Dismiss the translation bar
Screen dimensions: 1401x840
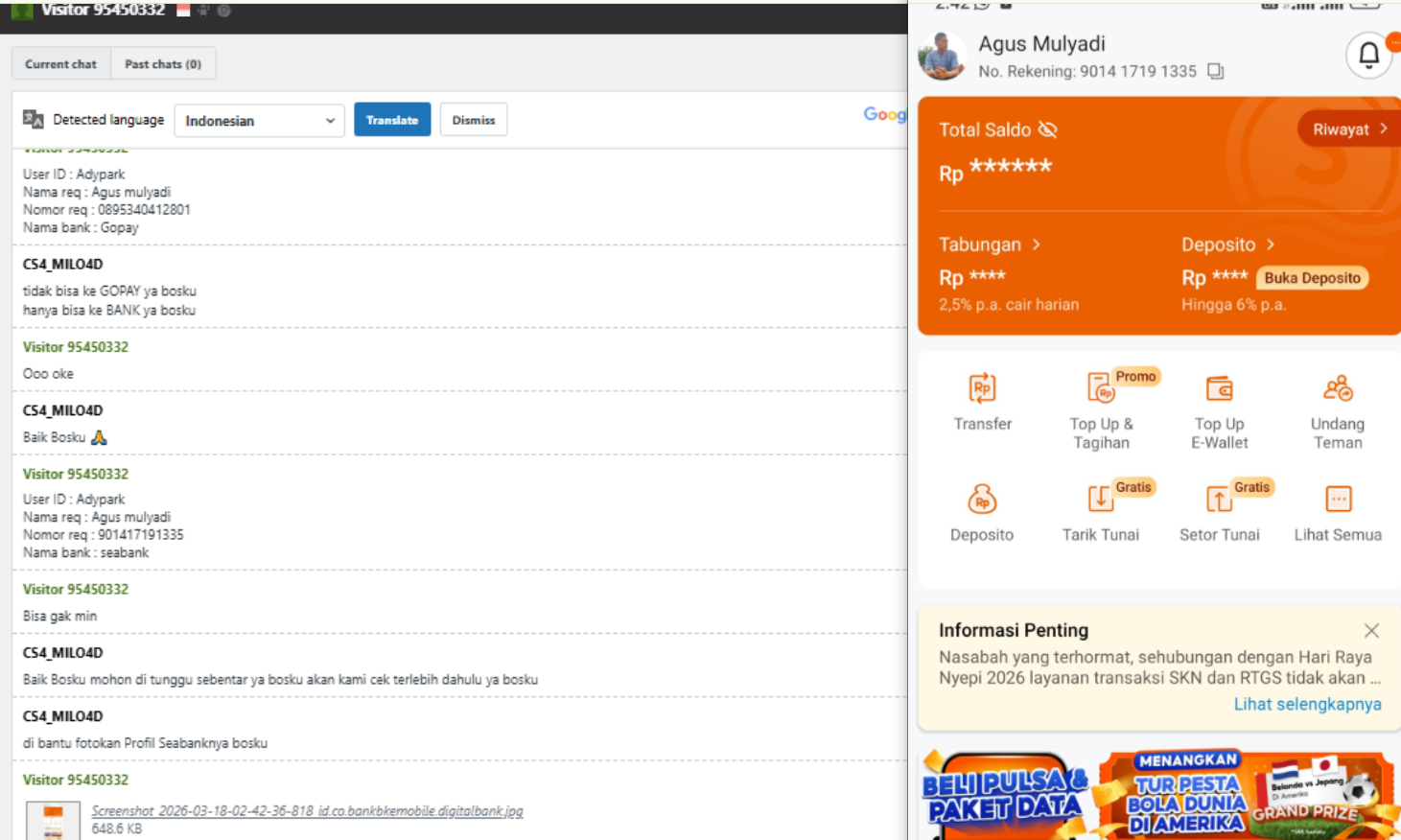pos(474,120)
